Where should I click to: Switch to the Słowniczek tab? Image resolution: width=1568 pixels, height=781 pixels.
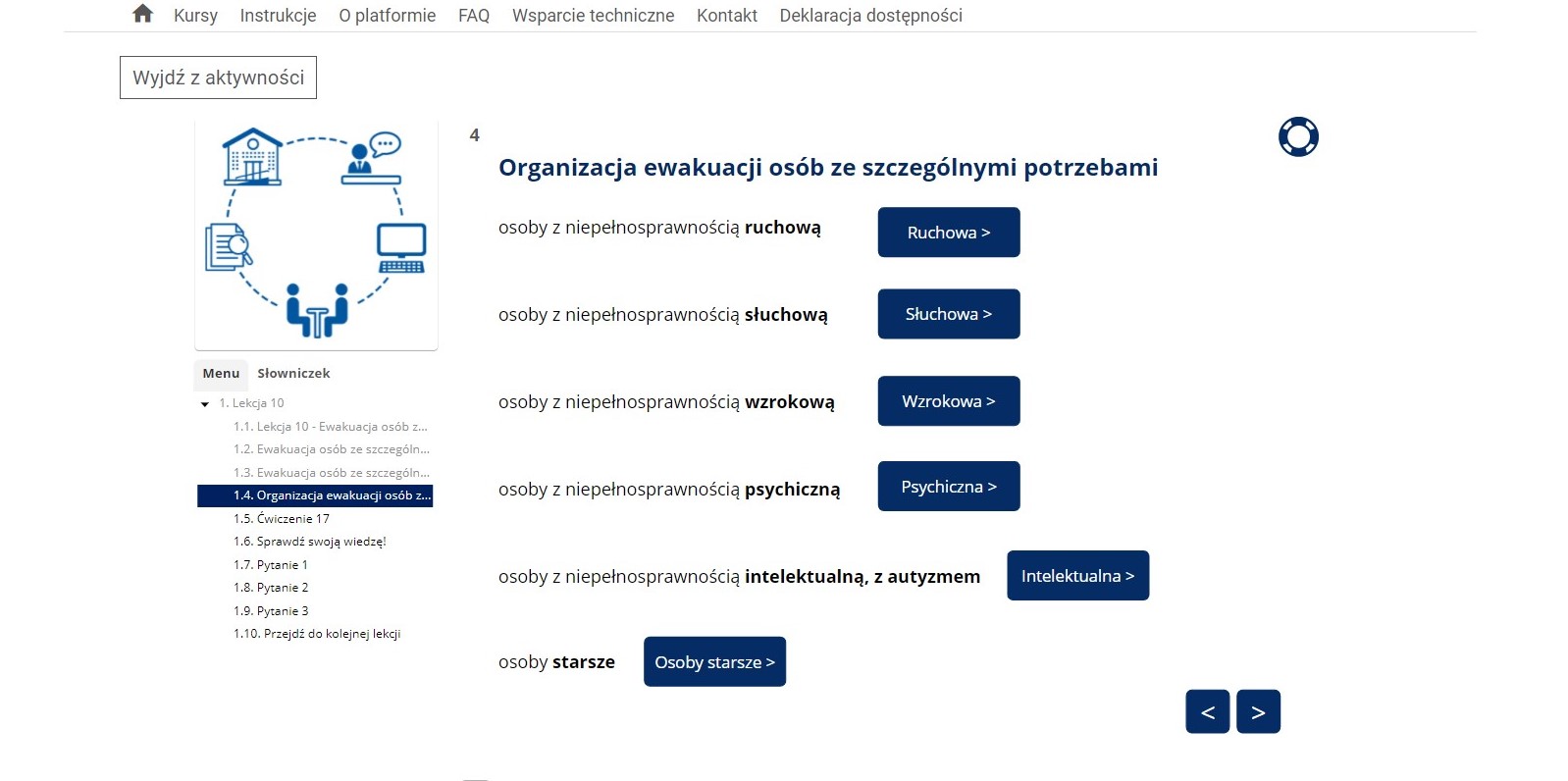coord(293,374)
